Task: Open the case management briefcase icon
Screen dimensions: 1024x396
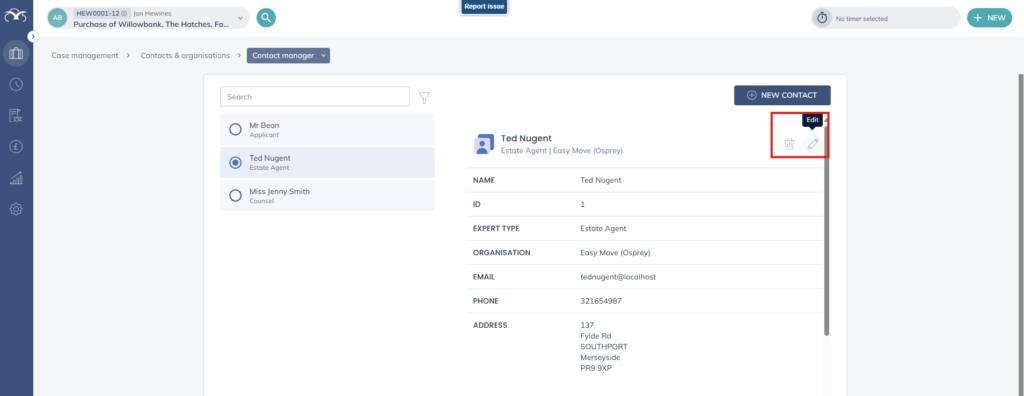Action: point(16,54)
